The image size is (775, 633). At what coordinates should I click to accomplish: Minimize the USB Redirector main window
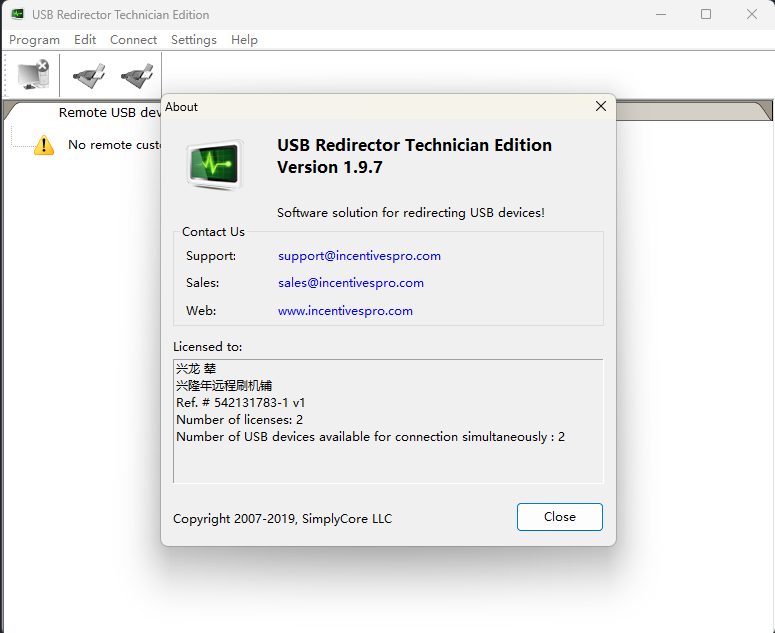pos(661,14)
